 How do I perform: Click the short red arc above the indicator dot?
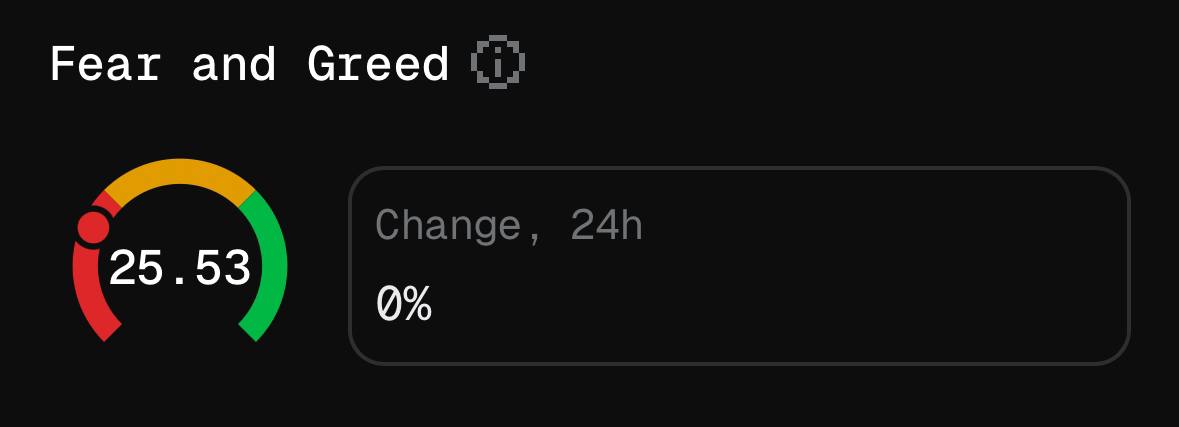pos(110,202)
